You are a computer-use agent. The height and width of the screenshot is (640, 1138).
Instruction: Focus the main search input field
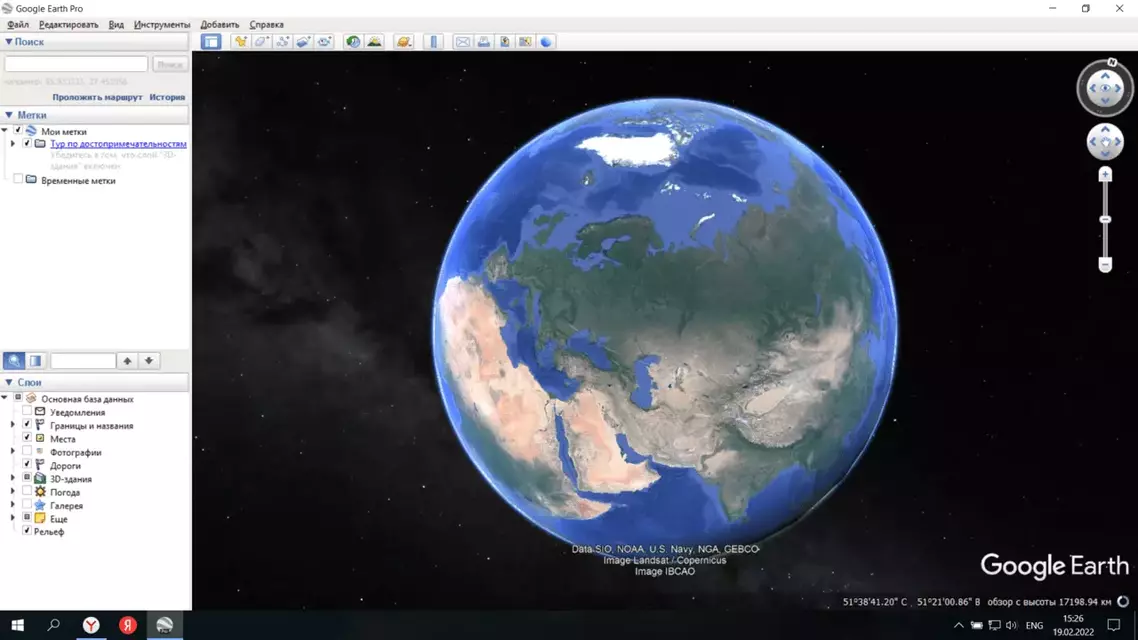click(76, 65)
